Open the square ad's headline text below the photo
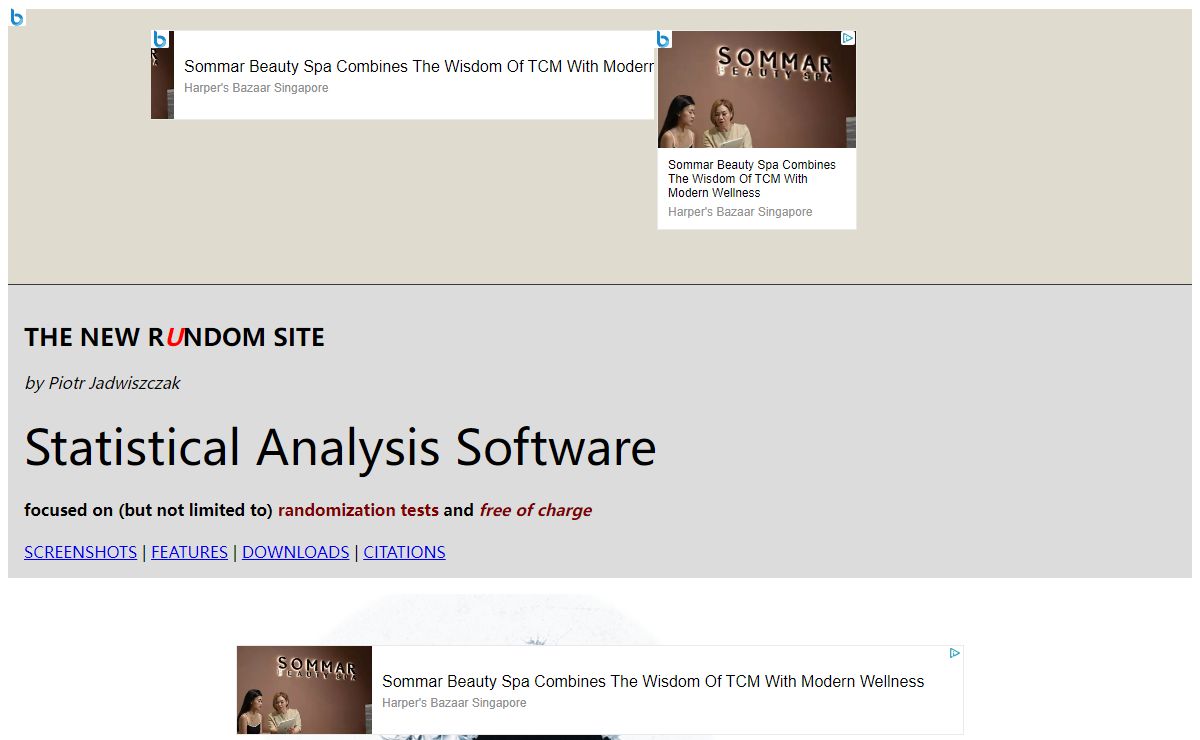This screenshot has height=740, width=1200. coord(752,179)
